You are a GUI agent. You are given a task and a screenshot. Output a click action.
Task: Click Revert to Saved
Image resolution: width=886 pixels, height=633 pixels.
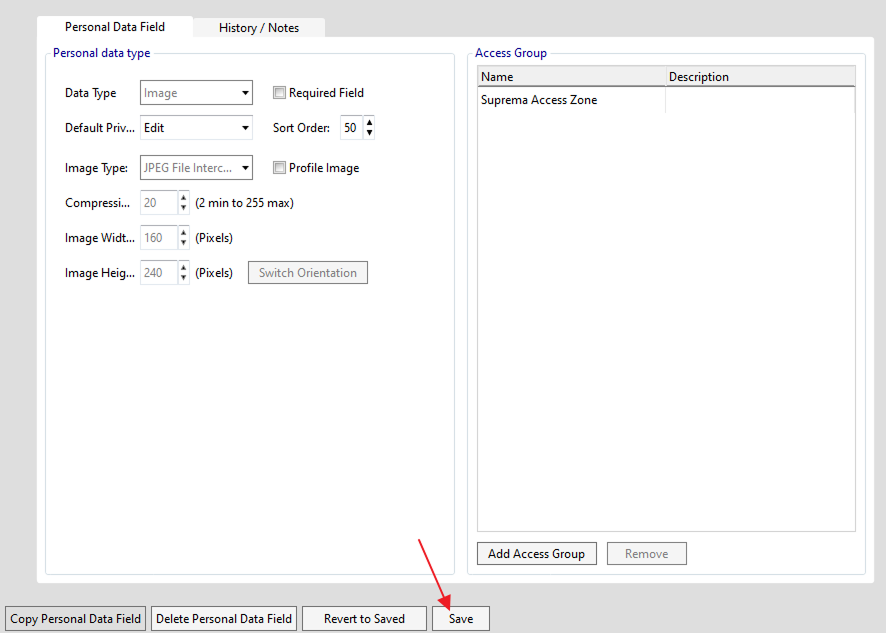click(x=364, y=619)
